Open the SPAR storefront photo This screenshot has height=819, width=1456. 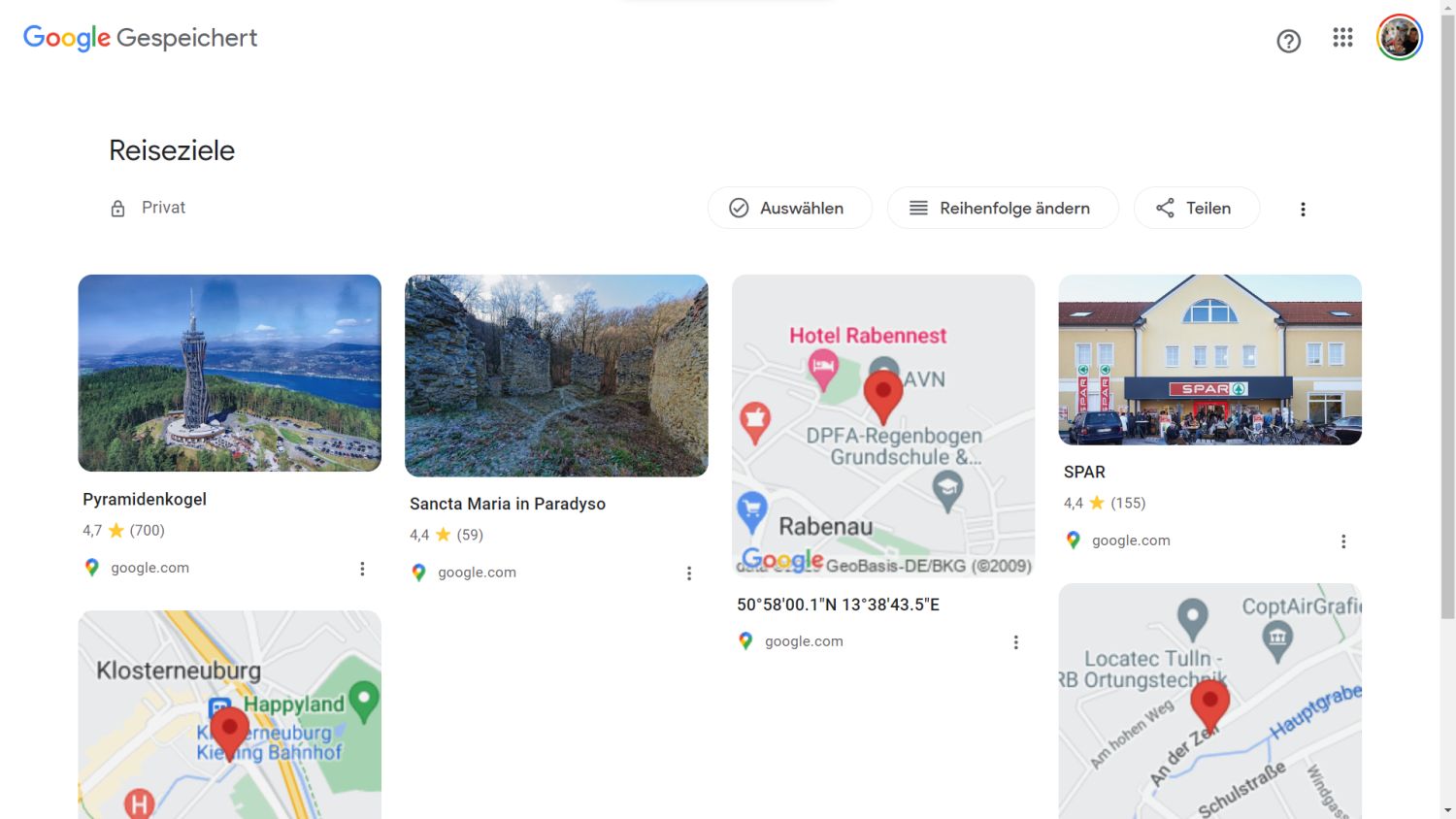coord(1209,360)
